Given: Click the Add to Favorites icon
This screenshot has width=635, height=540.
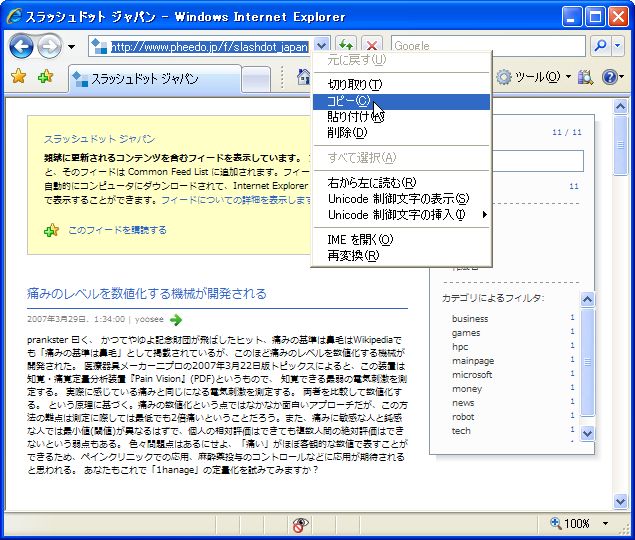Looking at the screenshot, I should tap(45, 76).
